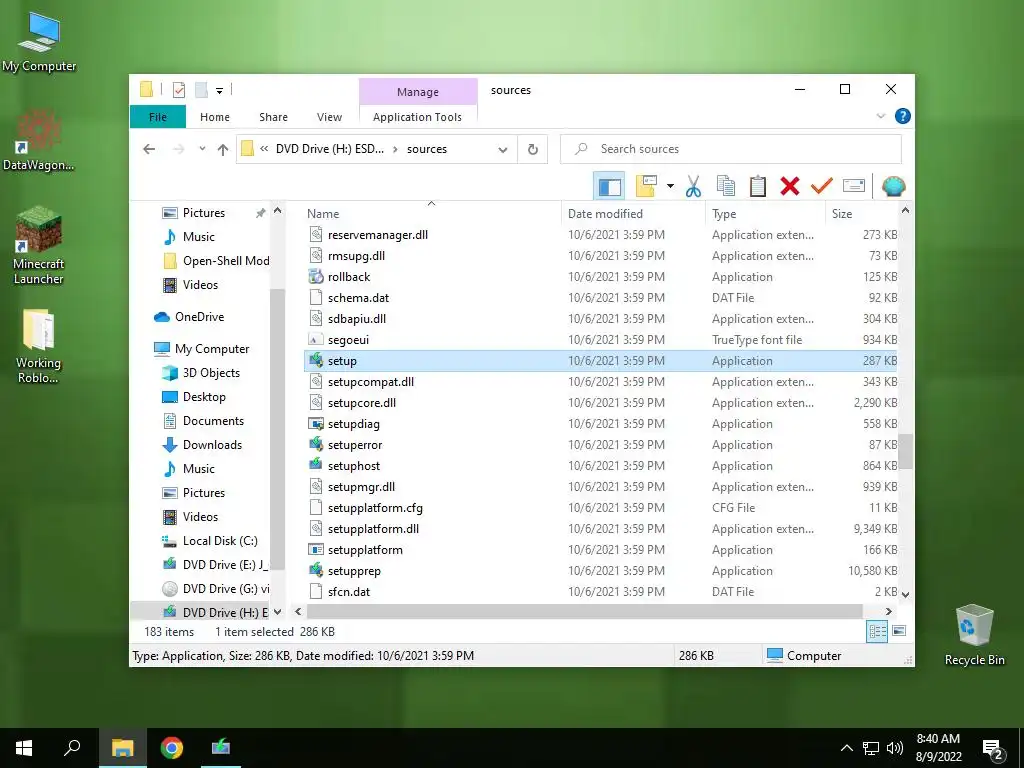Expand the ribbon with the chevron
This screenshot has height=768, width=1024.
880,116
